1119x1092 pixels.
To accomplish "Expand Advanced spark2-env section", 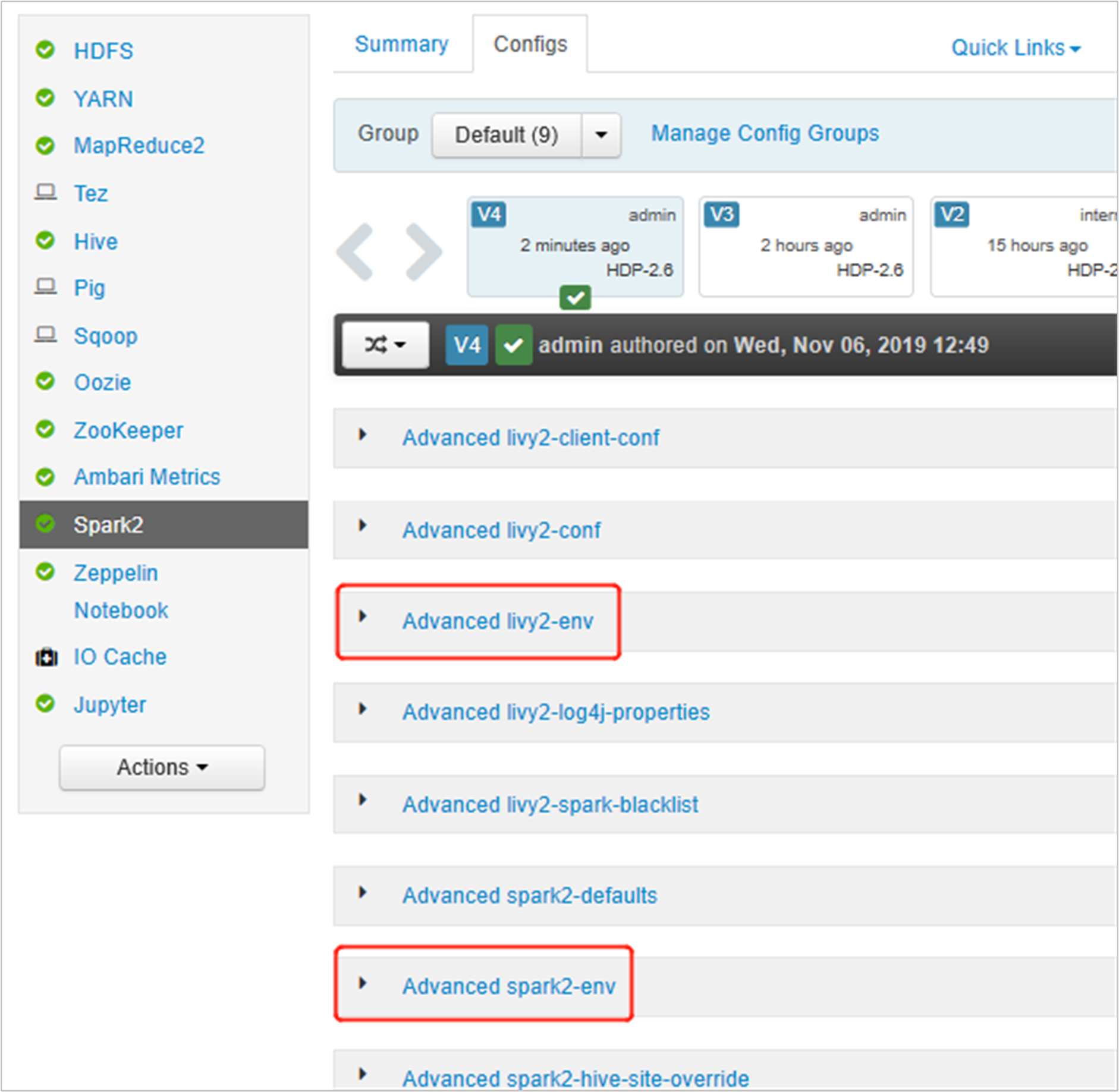I will click(509, 986).
